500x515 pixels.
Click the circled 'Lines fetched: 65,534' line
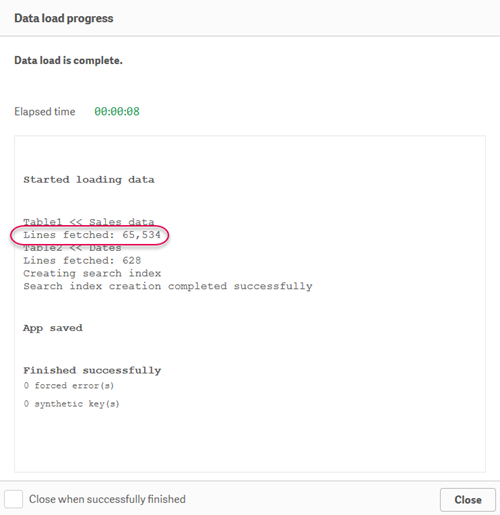92,235
